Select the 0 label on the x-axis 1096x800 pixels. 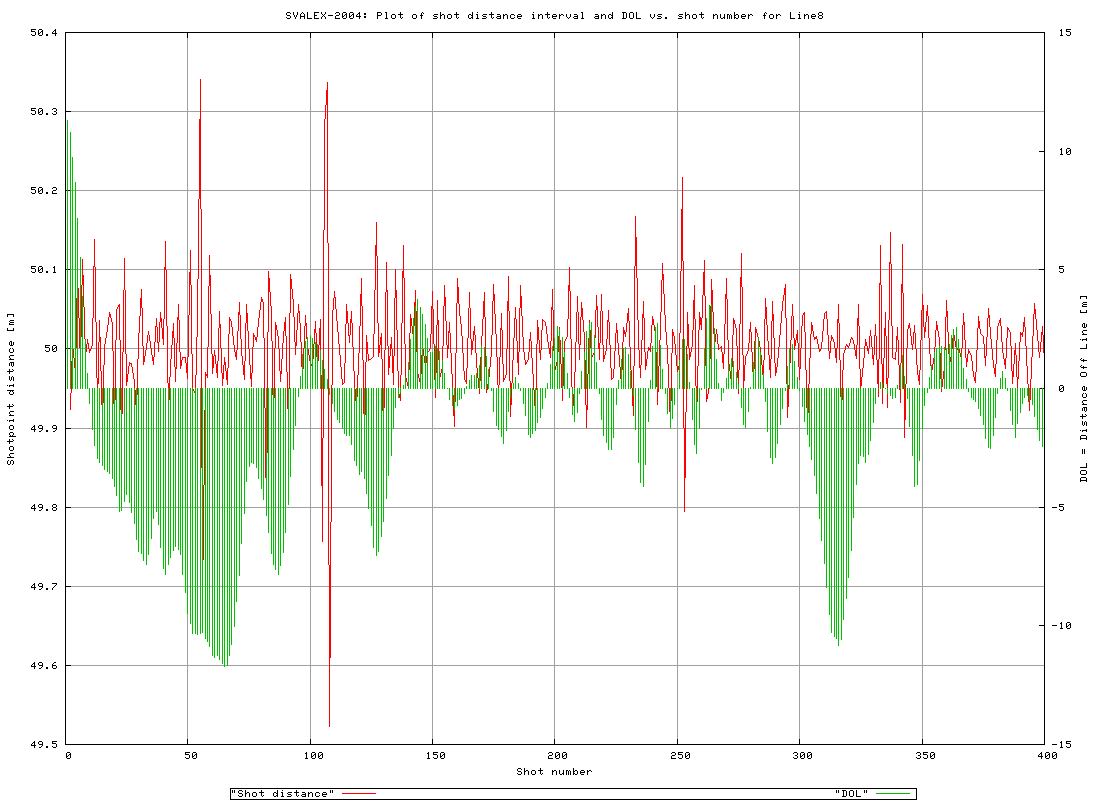tap(66, 755)
